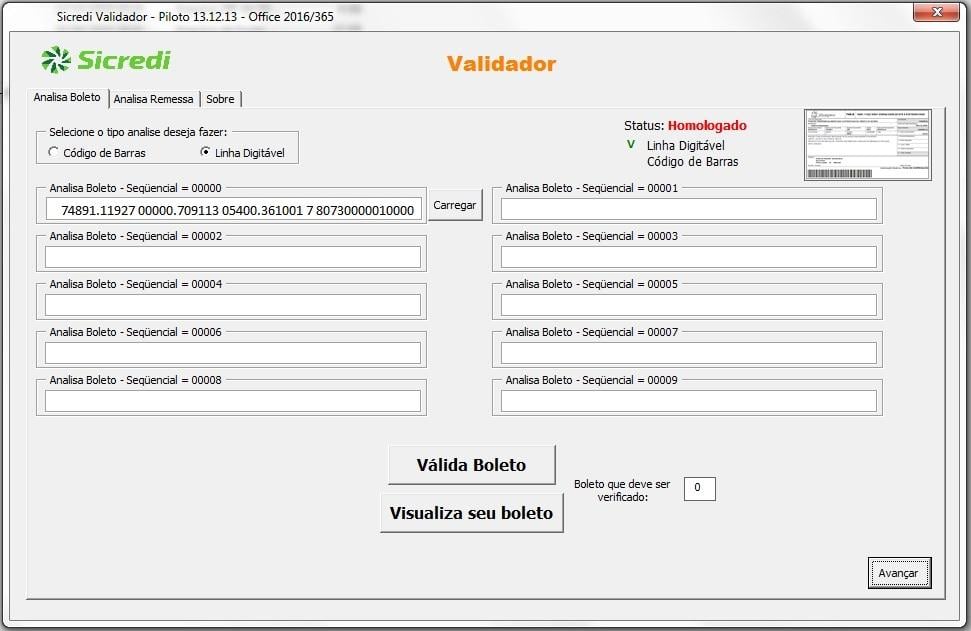Close the Sicredi Validador window
The image size is (971, 631).
(936, 12)
